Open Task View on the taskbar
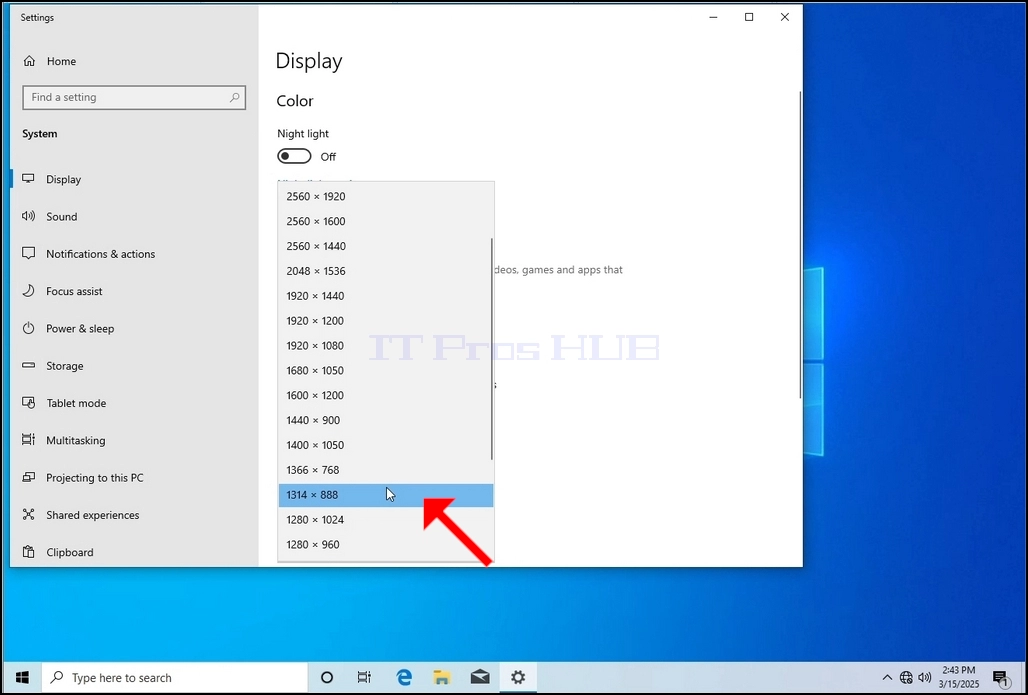 (x=365, y=677)
